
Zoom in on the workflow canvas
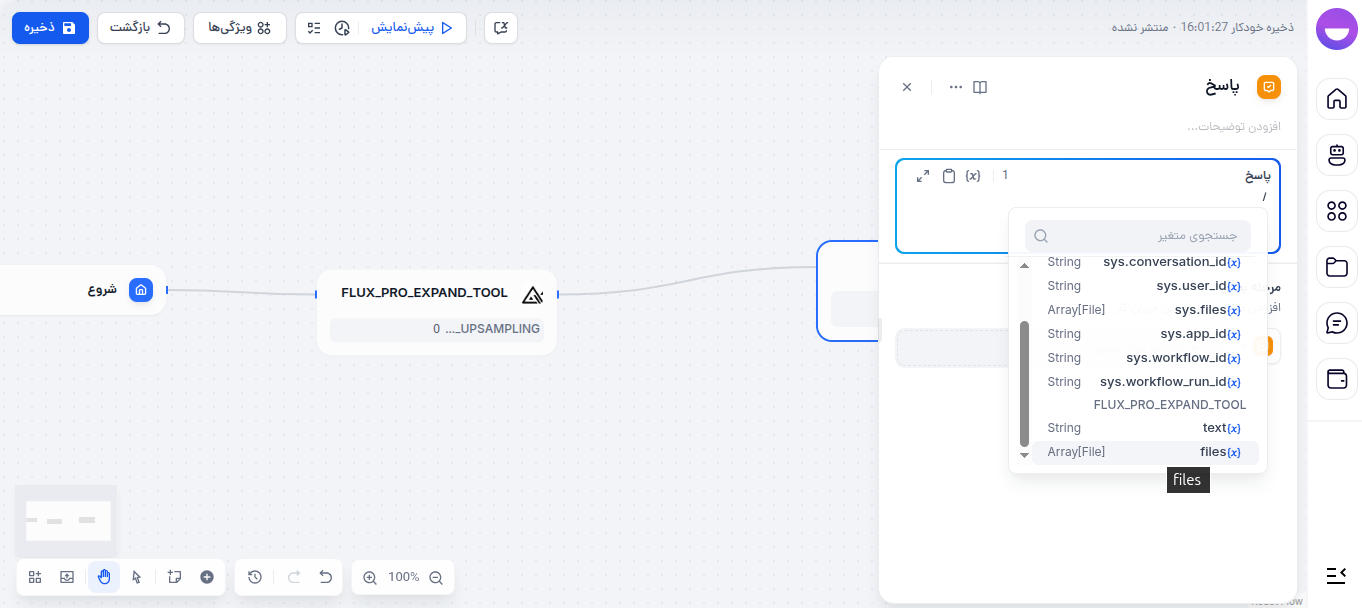pos(369,577)
